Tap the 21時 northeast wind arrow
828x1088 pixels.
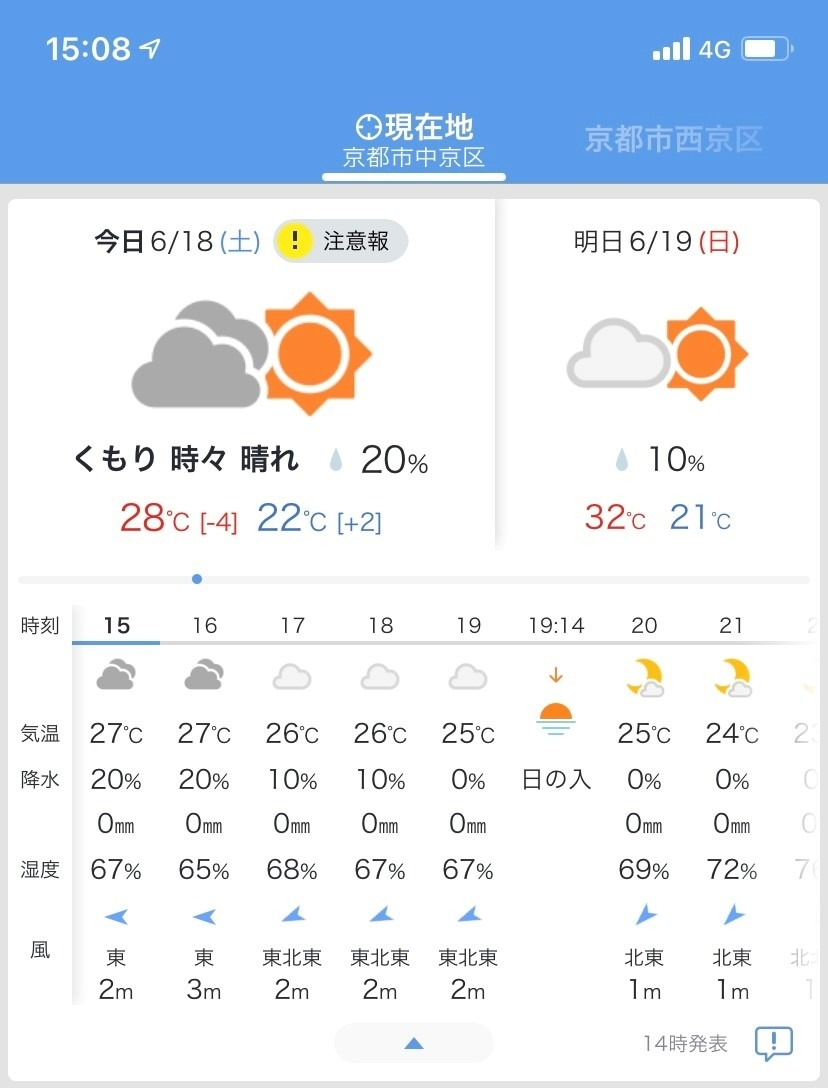coord(732,914)
